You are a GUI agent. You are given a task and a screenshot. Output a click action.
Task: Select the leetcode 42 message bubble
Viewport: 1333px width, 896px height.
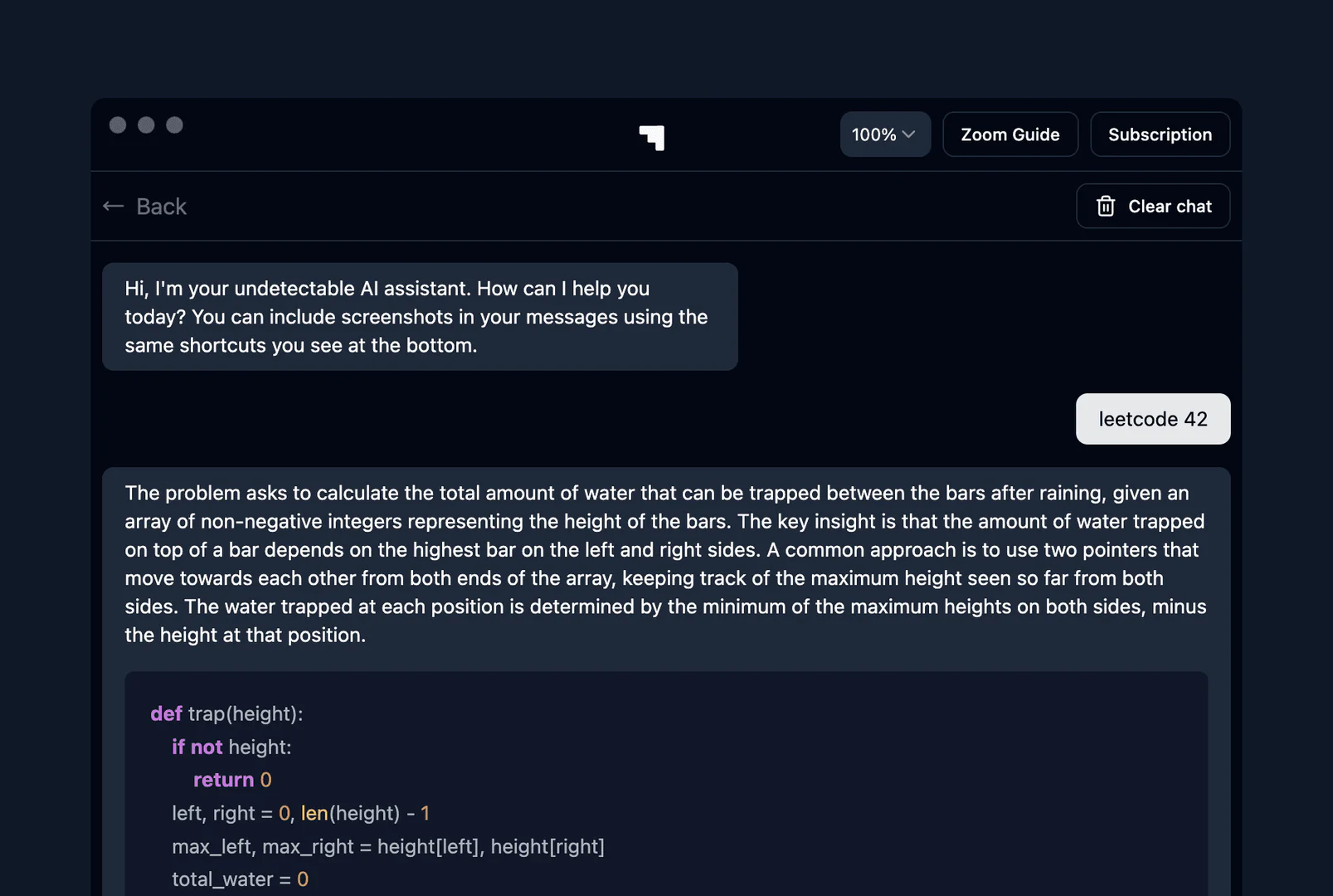click(x=1152, y=419)
